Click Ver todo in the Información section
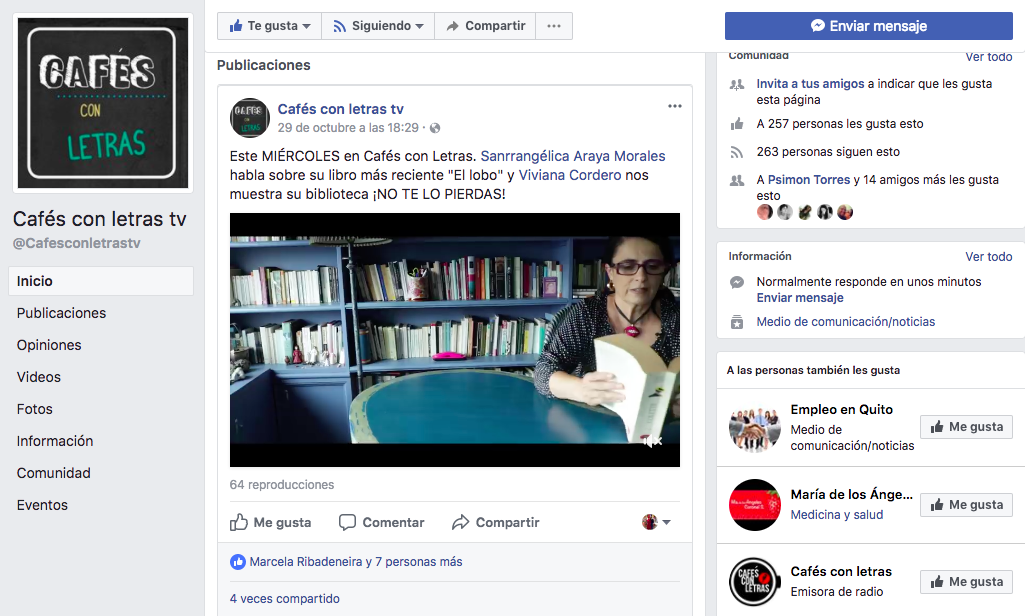 coord(988,256)
